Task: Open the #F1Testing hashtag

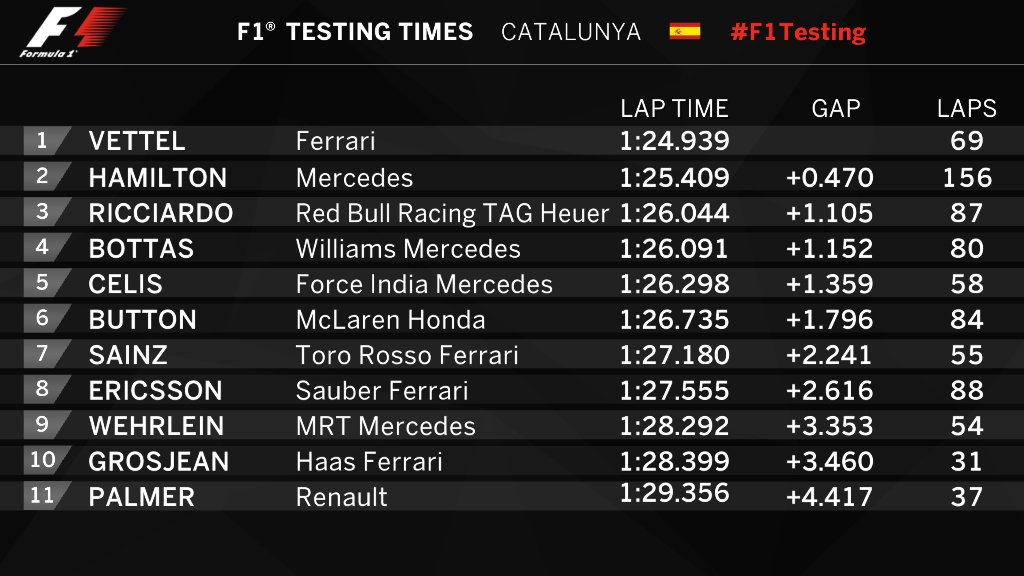Action: 798,31
